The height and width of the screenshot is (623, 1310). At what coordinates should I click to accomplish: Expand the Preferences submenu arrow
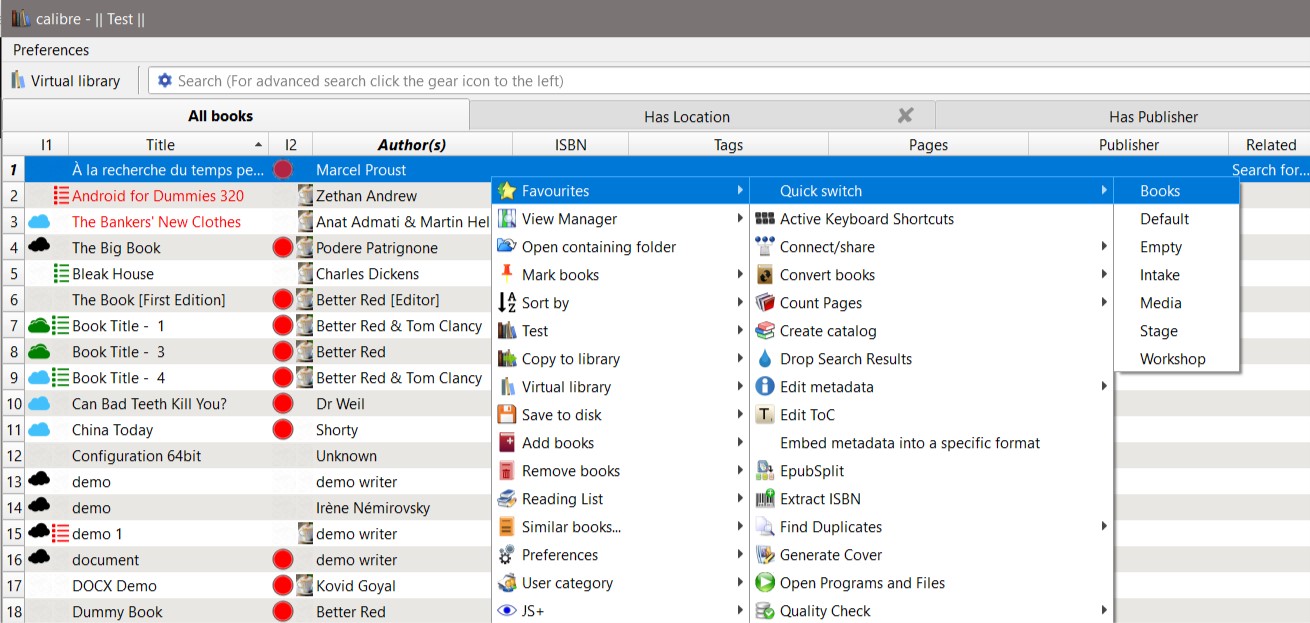pos(740,555)
